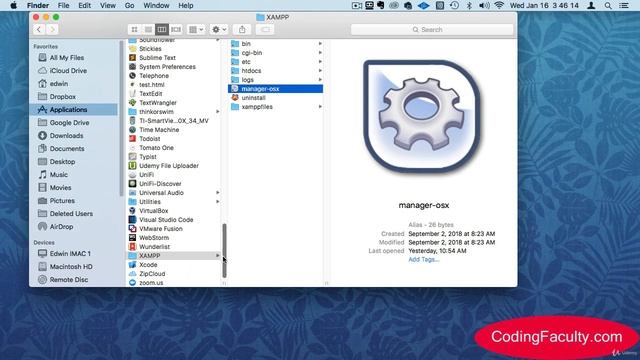Expand the htdocs folder arrow
This screenshot has width=640, height=360.
pos(320,71)
